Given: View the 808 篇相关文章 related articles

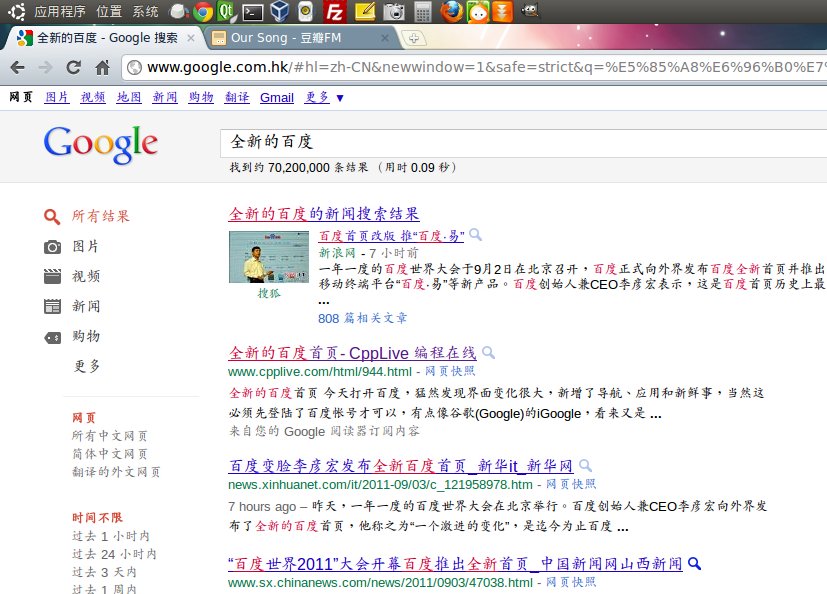Looking at the screenshot, I should click(362, 318).
